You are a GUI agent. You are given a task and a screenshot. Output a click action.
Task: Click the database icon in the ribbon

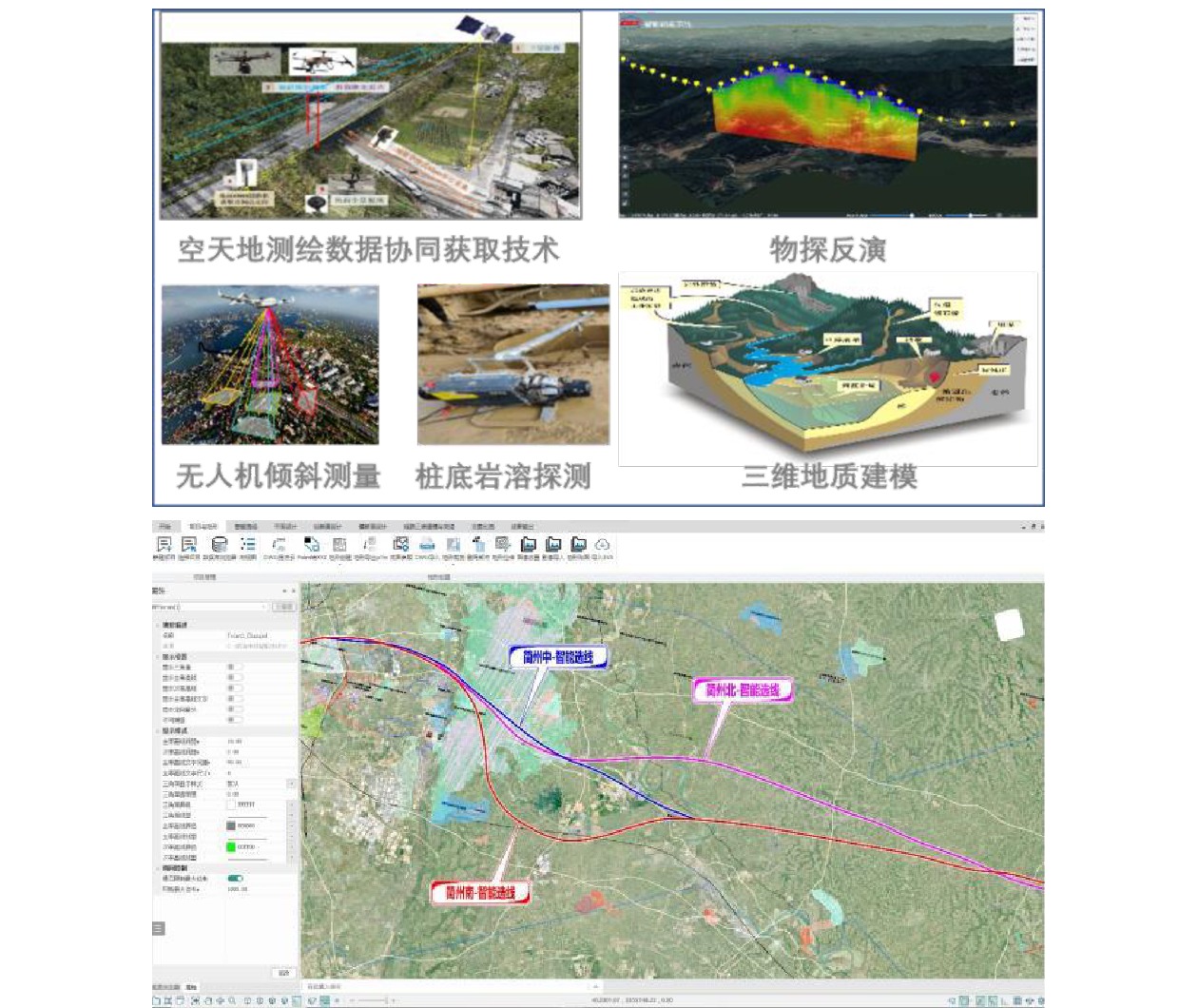point(220,545)
